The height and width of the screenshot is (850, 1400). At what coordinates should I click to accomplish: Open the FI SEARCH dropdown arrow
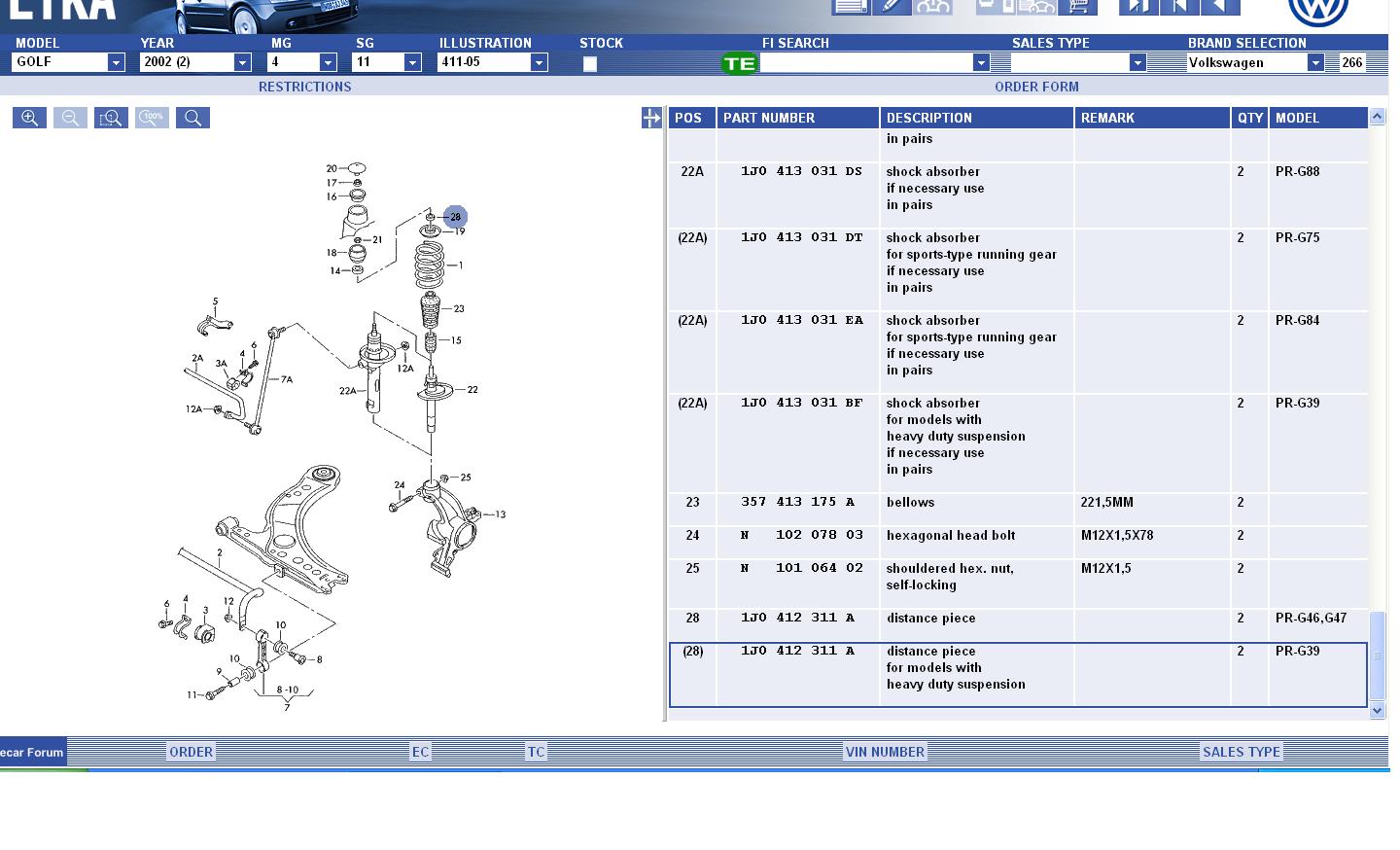[x=981, y=62]
